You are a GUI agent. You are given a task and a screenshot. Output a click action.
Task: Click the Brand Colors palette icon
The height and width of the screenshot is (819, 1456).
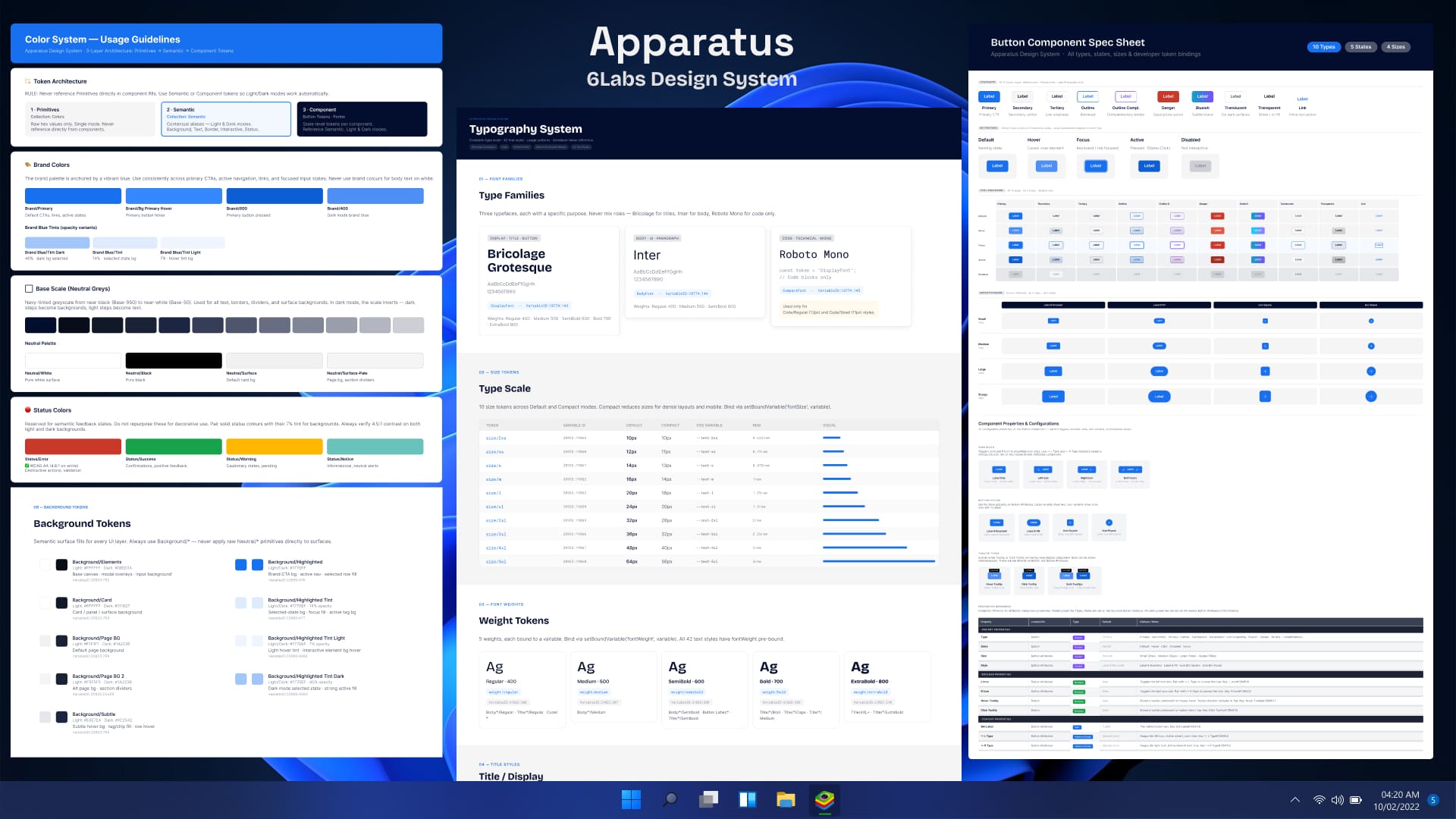point(28,165)
